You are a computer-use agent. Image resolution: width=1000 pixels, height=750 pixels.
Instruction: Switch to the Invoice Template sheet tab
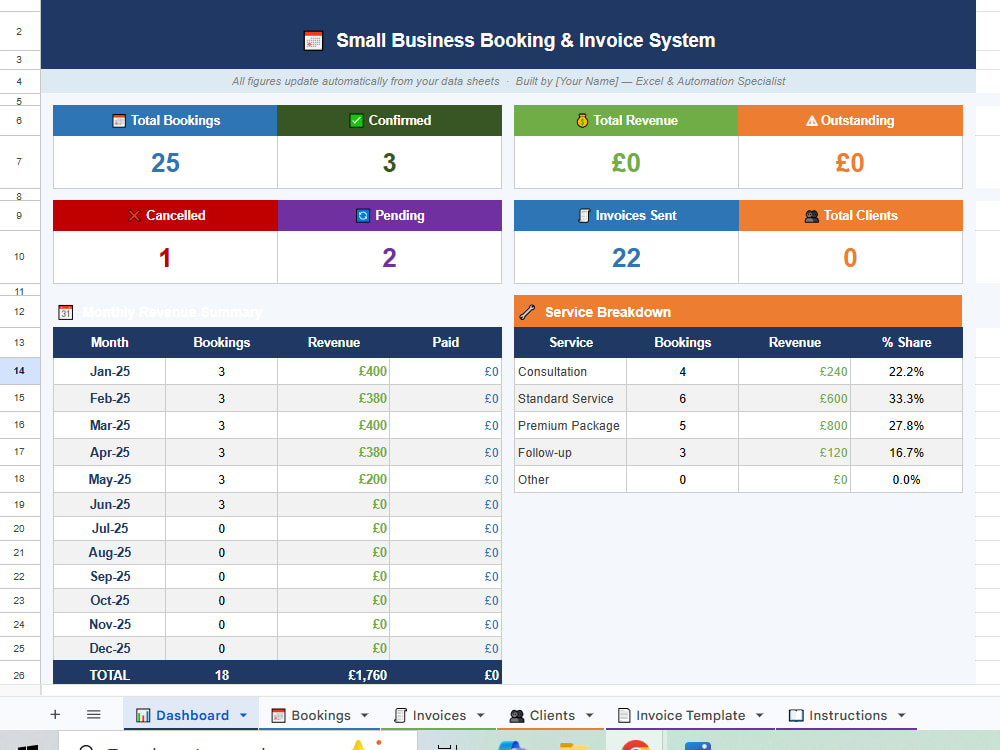point(690,716)
